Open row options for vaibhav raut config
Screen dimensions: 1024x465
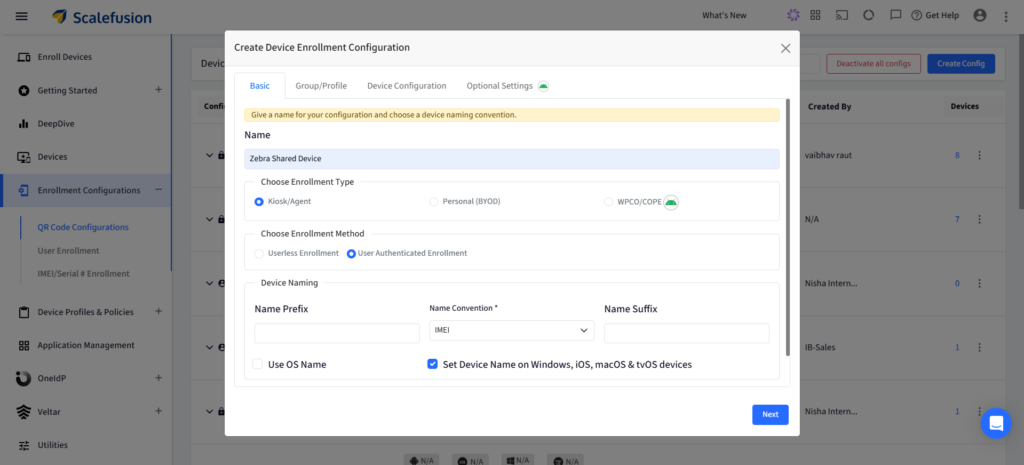pyautogui.click(x=979, y=155)
